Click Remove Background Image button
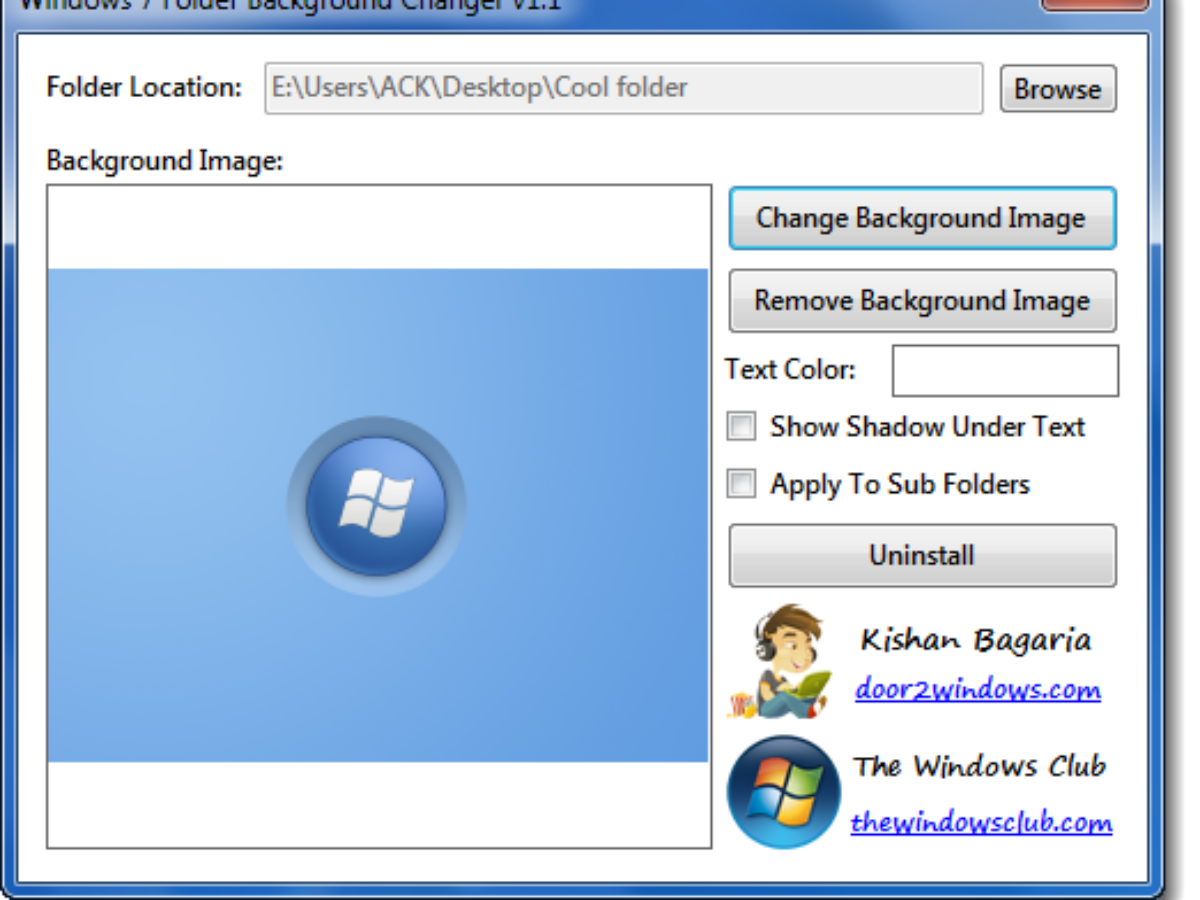The image size is (1200, 900). (922, 300)
